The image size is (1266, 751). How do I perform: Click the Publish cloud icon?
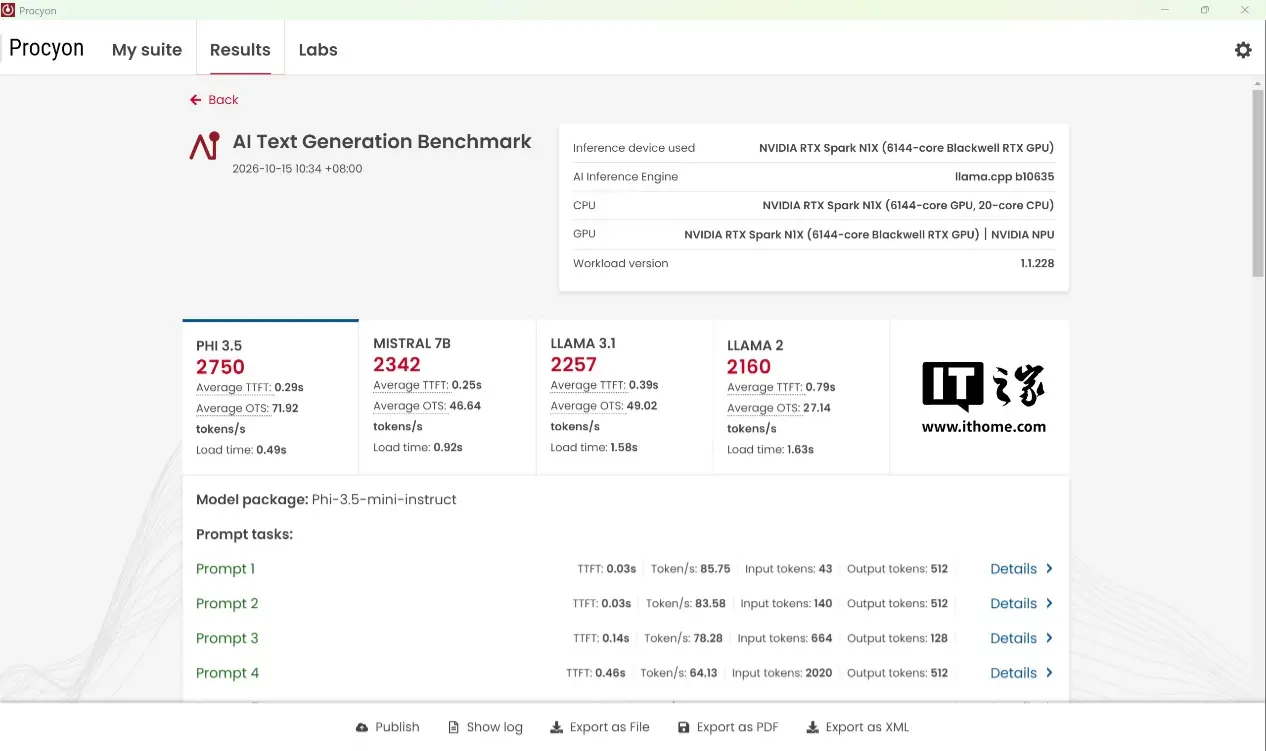click(362, 728)
